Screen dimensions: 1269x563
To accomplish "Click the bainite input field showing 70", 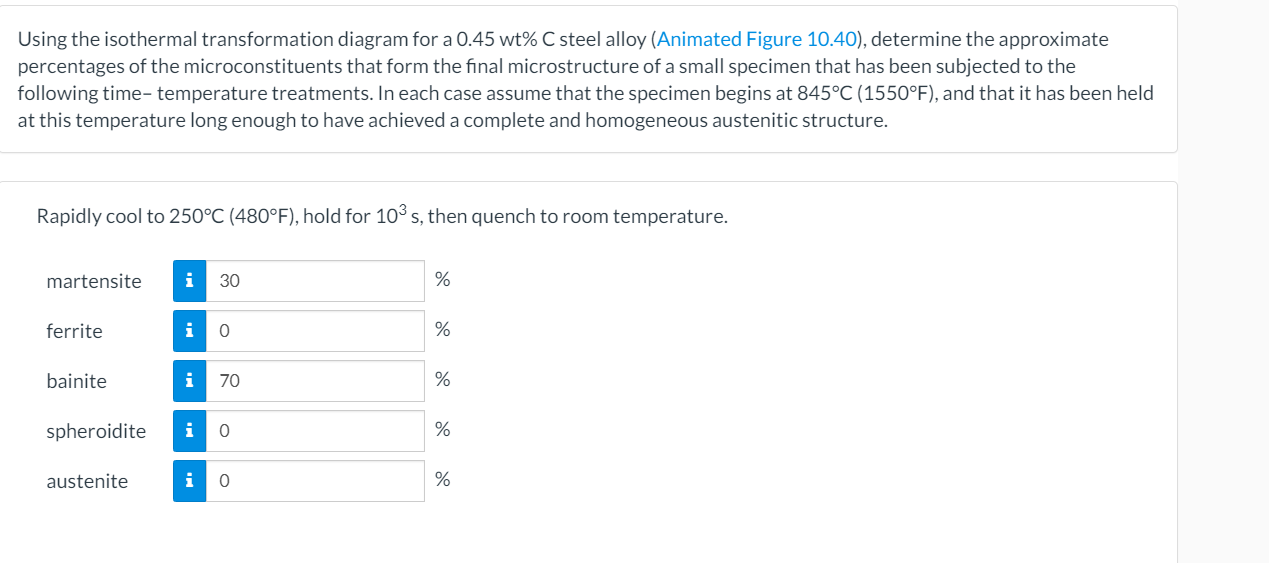I will point(315,381).
